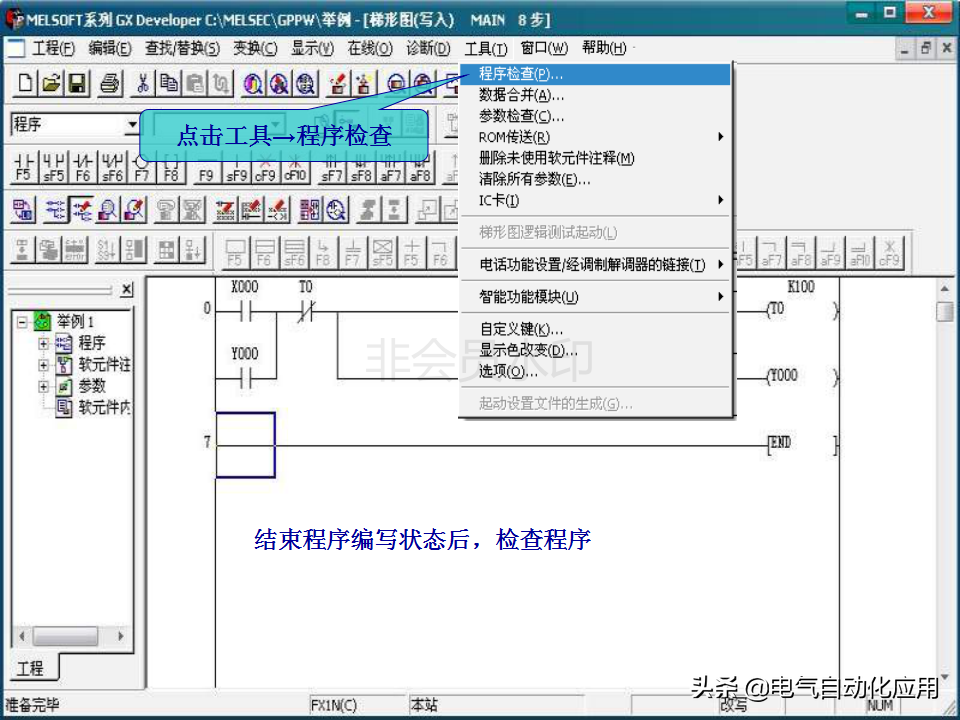This screenshot has height=720, width=960.
Task: Choose 显示色改变(D) menu entry
Action: [x=594, y=350]
